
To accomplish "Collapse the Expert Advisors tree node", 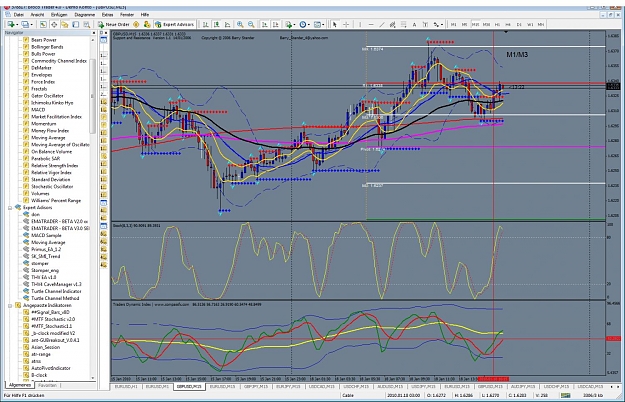I will (x=10, y=208).
